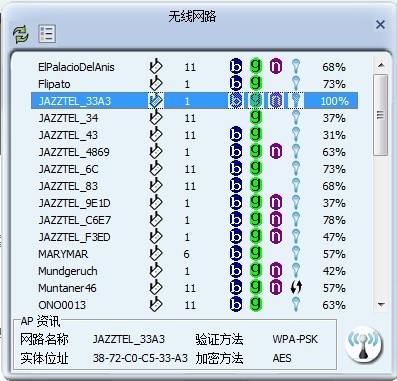Click the channel icon for ONO0013
The height and width of the screenshot is (381, 397).
pyautogui.click(x=156, y=304)
